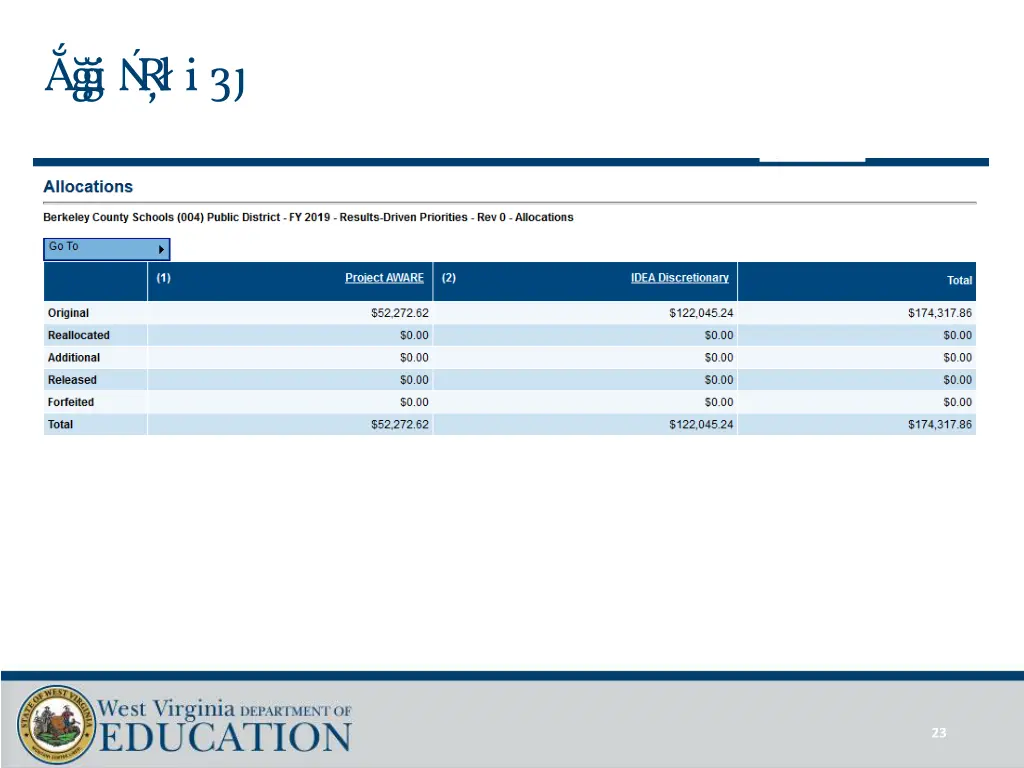The image size is (1024, 768).
Task: Click the (2) column number header
Action: pyautogui.click(x=449, y=278)
